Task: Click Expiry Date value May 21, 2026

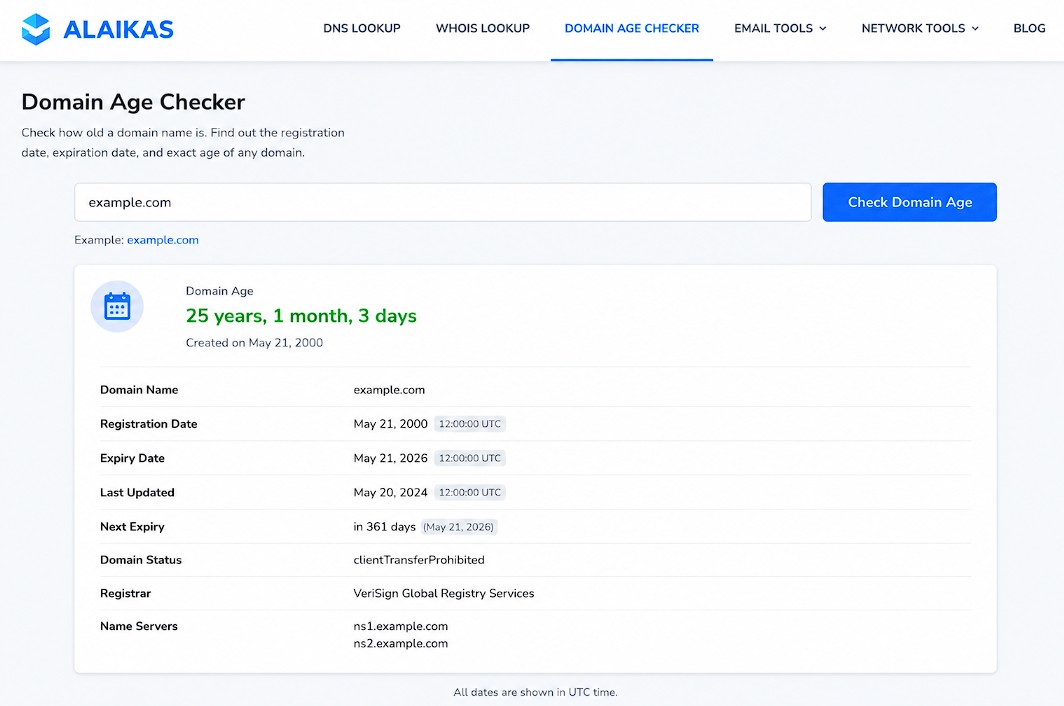Action: click(390, 458)
